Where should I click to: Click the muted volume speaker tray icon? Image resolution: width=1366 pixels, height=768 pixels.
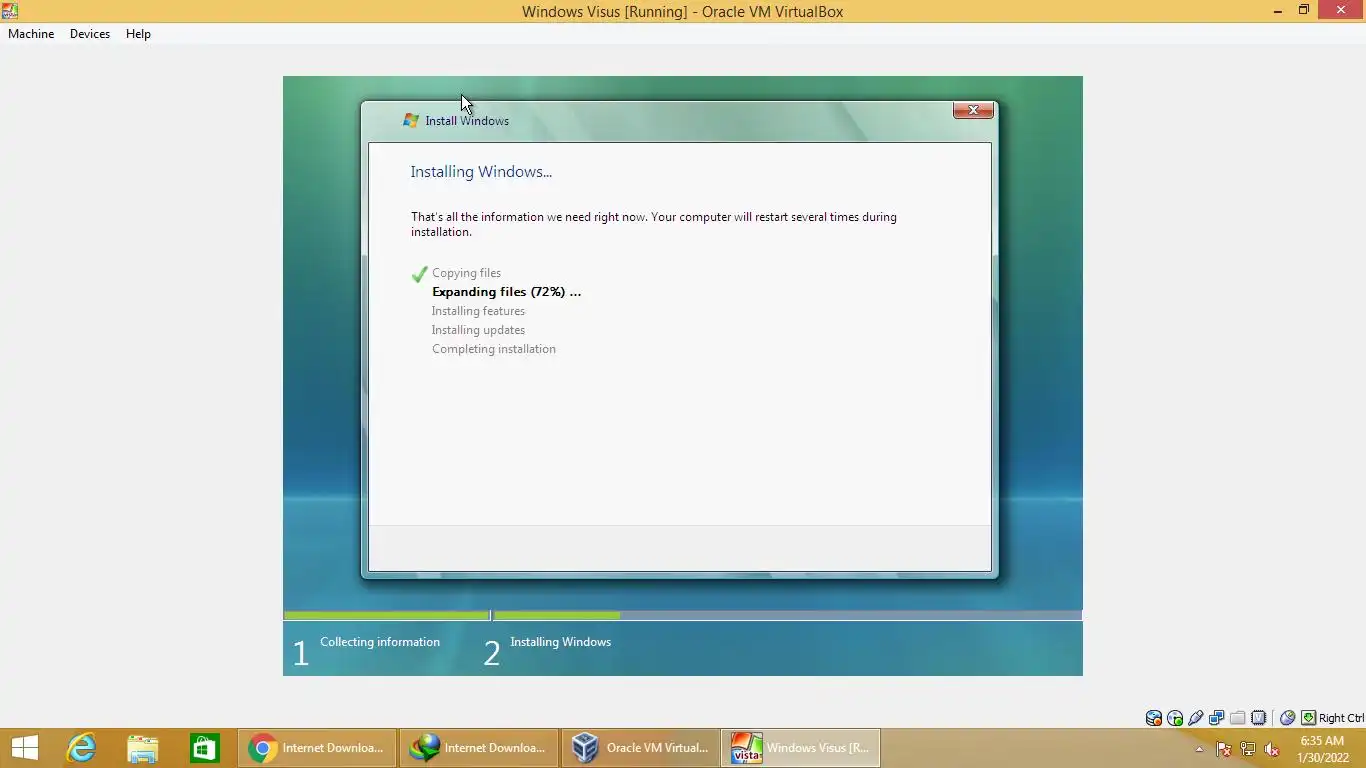(1272, 749)
